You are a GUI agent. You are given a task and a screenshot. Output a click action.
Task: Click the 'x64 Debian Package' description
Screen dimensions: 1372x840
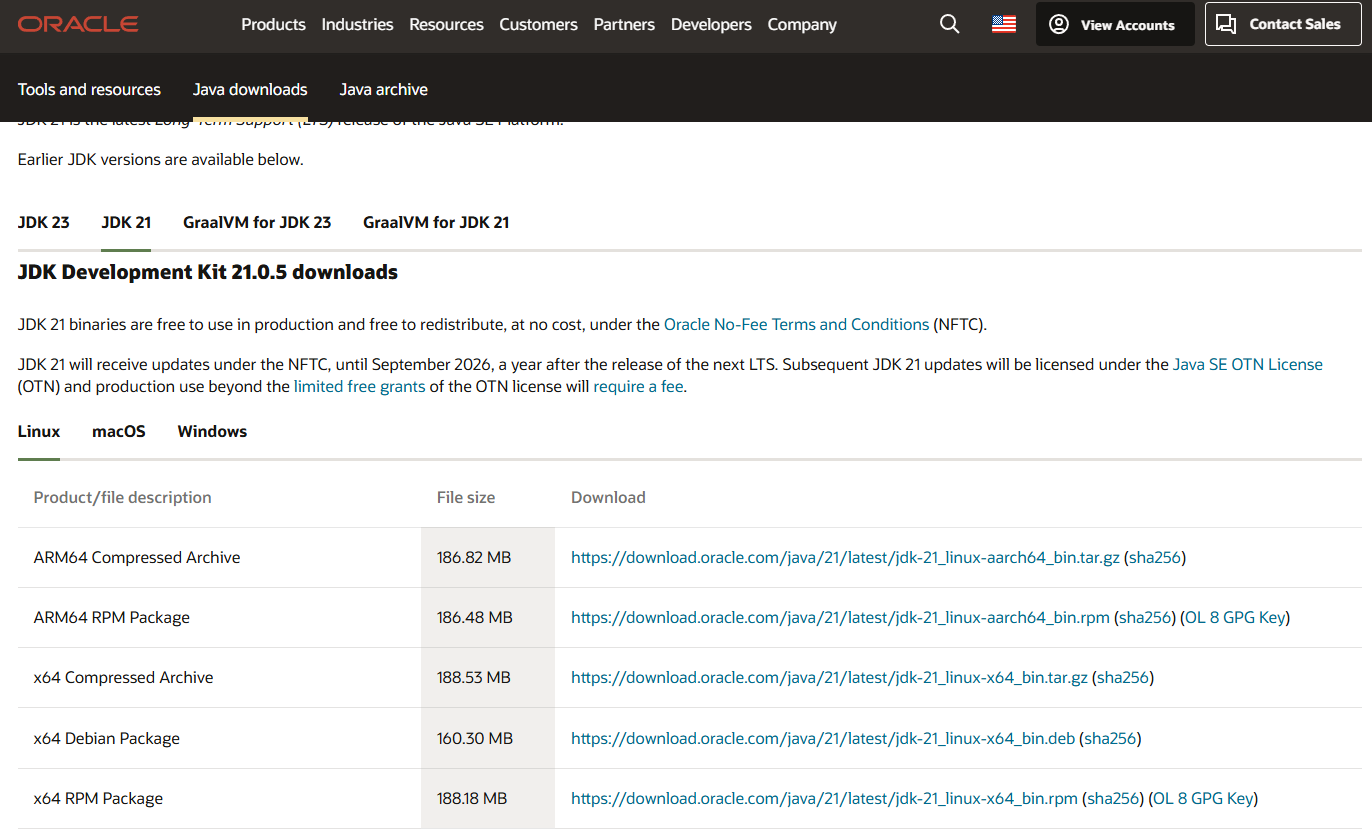pos(107,738)
